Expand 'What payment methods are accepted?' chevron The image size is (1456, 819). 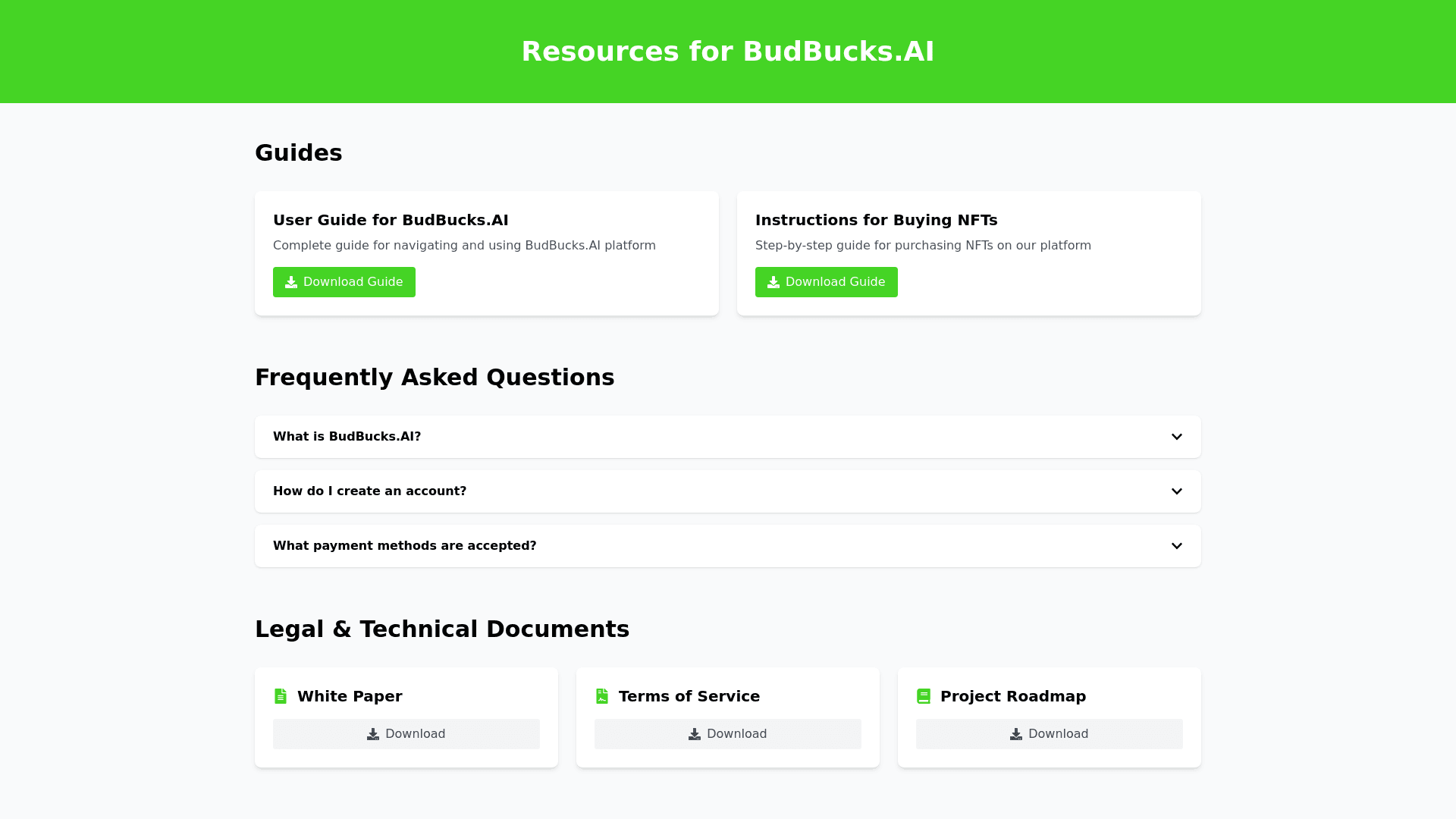click(1177, 546)
